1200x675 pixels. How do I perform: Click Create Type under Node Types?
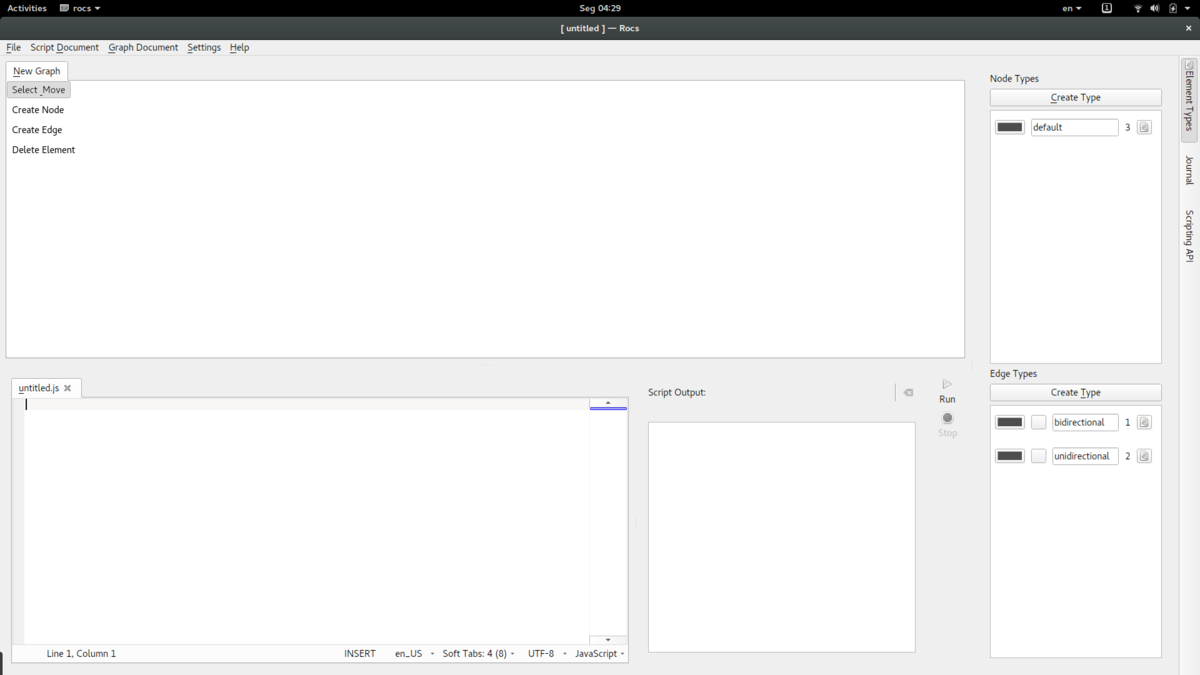1075,98
